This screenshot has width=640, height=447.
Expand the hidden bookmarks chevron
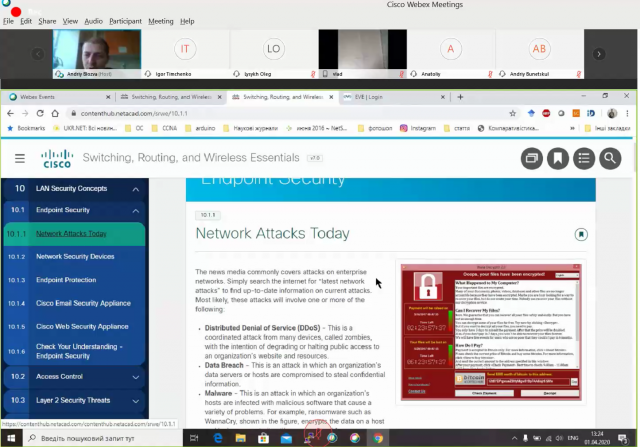pos(572,128)
